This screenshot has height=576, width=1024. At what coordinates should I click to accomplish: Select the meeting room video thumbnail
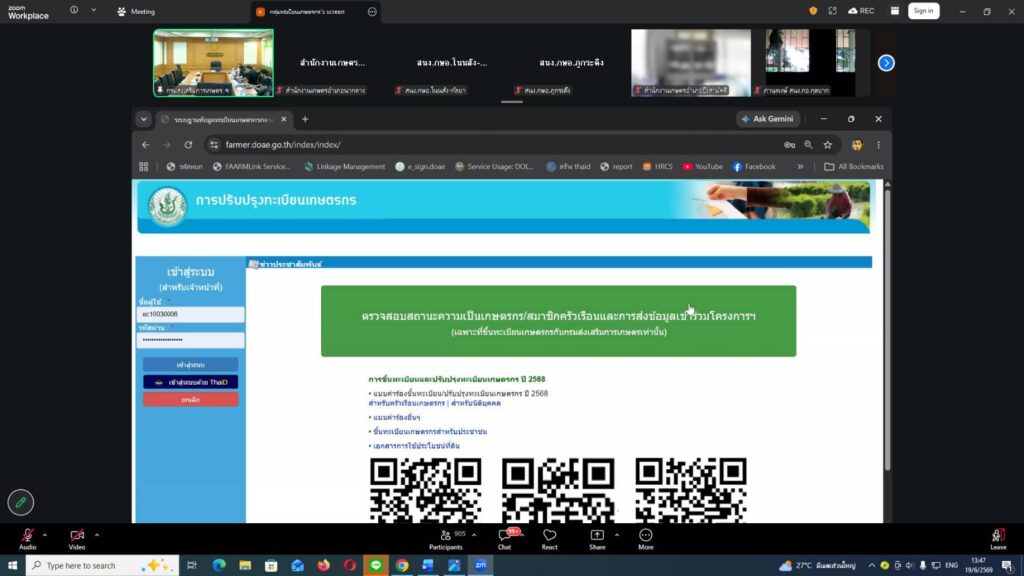pyautogui.click(x=214, y=63)
